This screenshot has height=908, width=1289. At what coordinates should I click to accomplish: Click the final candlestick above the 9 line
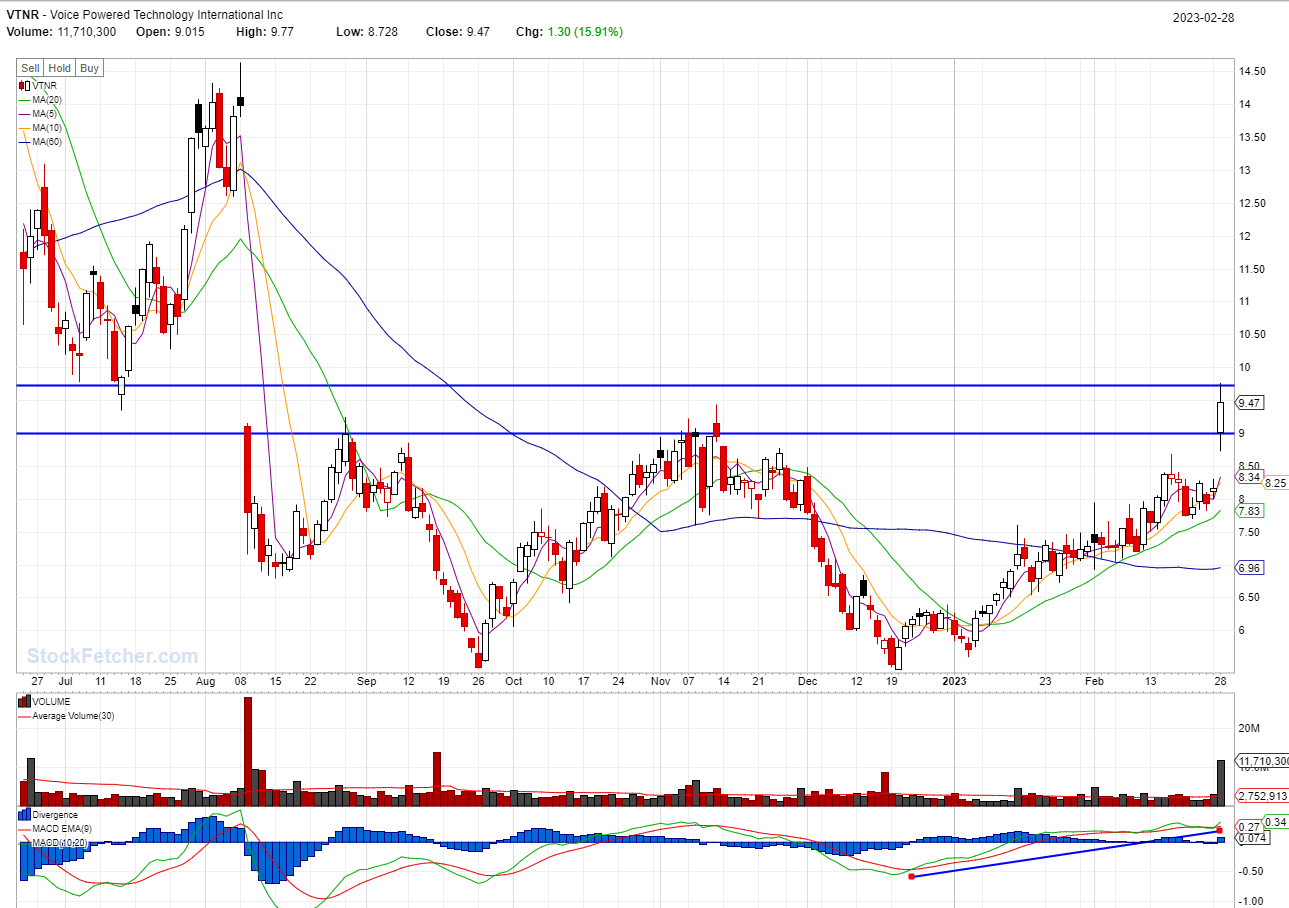tap(1221, 417)
